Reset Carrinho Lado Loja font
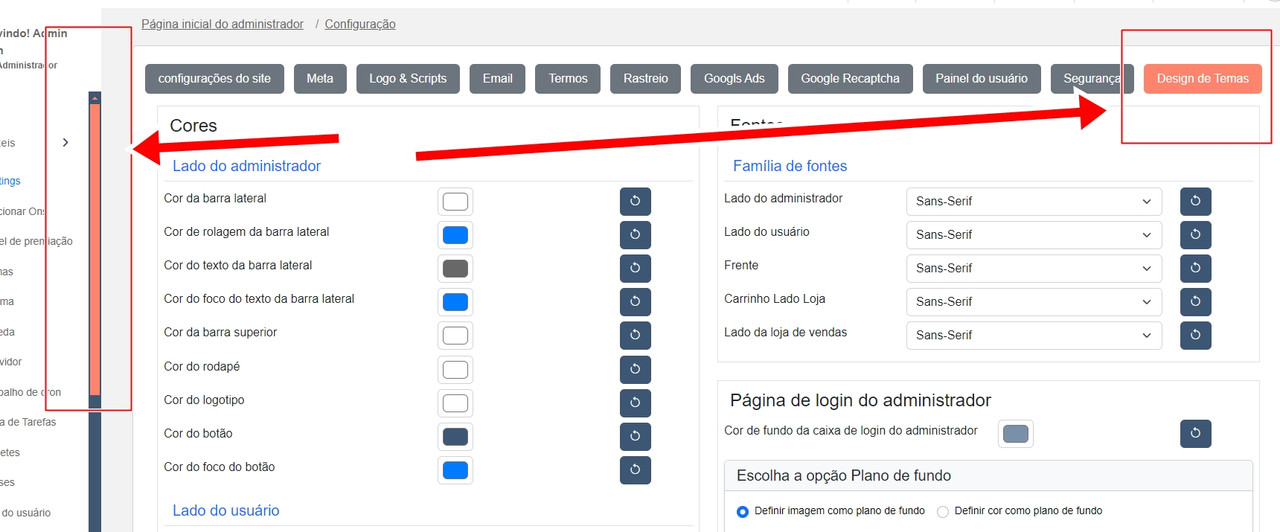1280x532 pixels. 1196,301
